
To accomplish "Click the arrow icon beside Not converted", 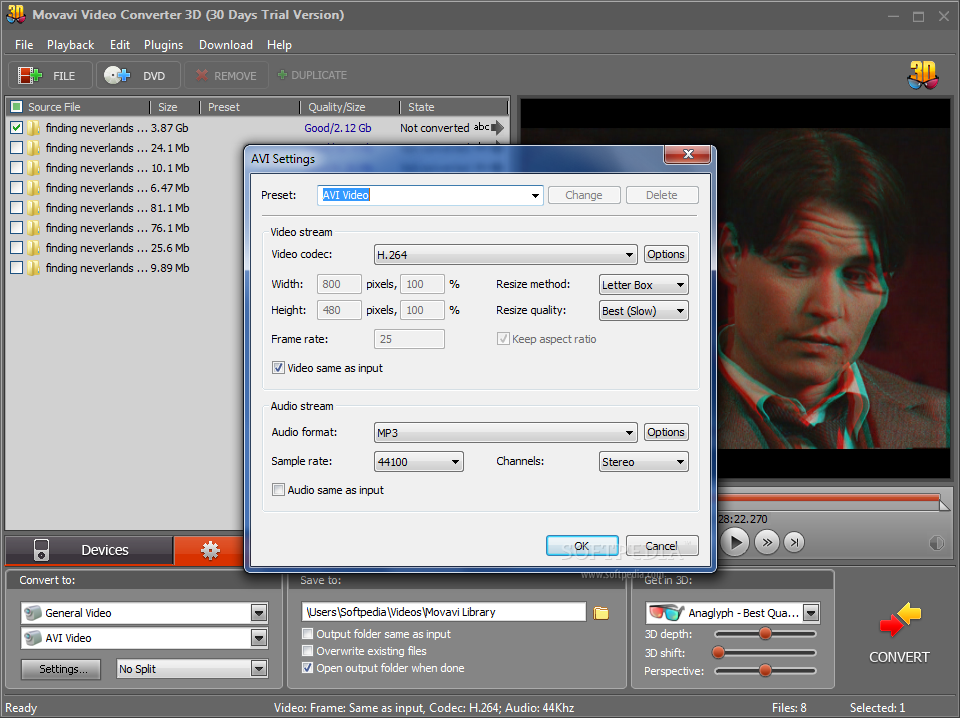I will 498,128.
